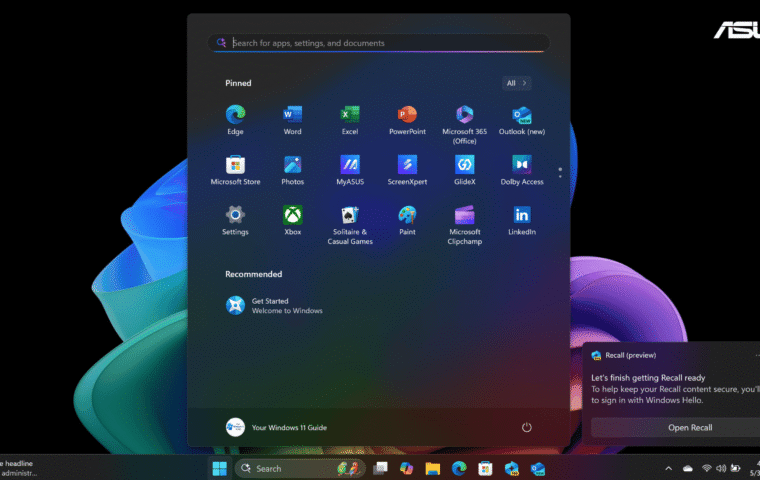Open the Get Started recommended item
760x480 pixels.
click(274, 305)
